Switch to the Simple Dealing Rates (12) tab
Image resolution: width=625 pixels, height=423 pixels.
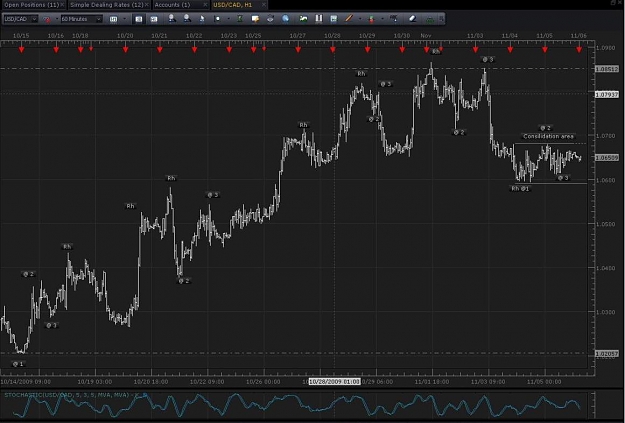[x=106, y=5]
